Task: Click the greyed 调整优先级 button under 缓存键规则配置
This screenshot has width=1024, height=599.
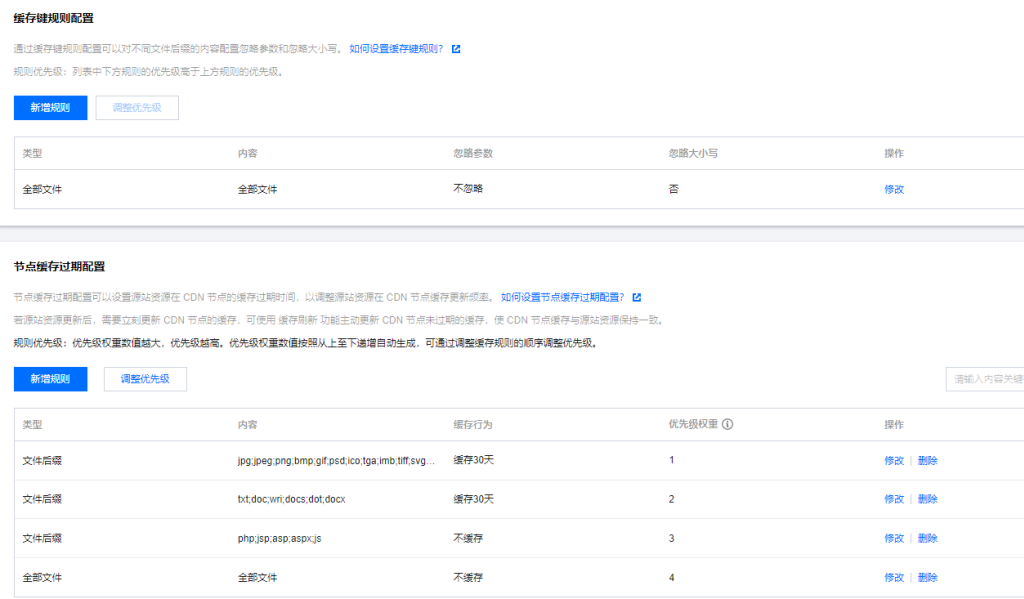Action: coord(137,108)
